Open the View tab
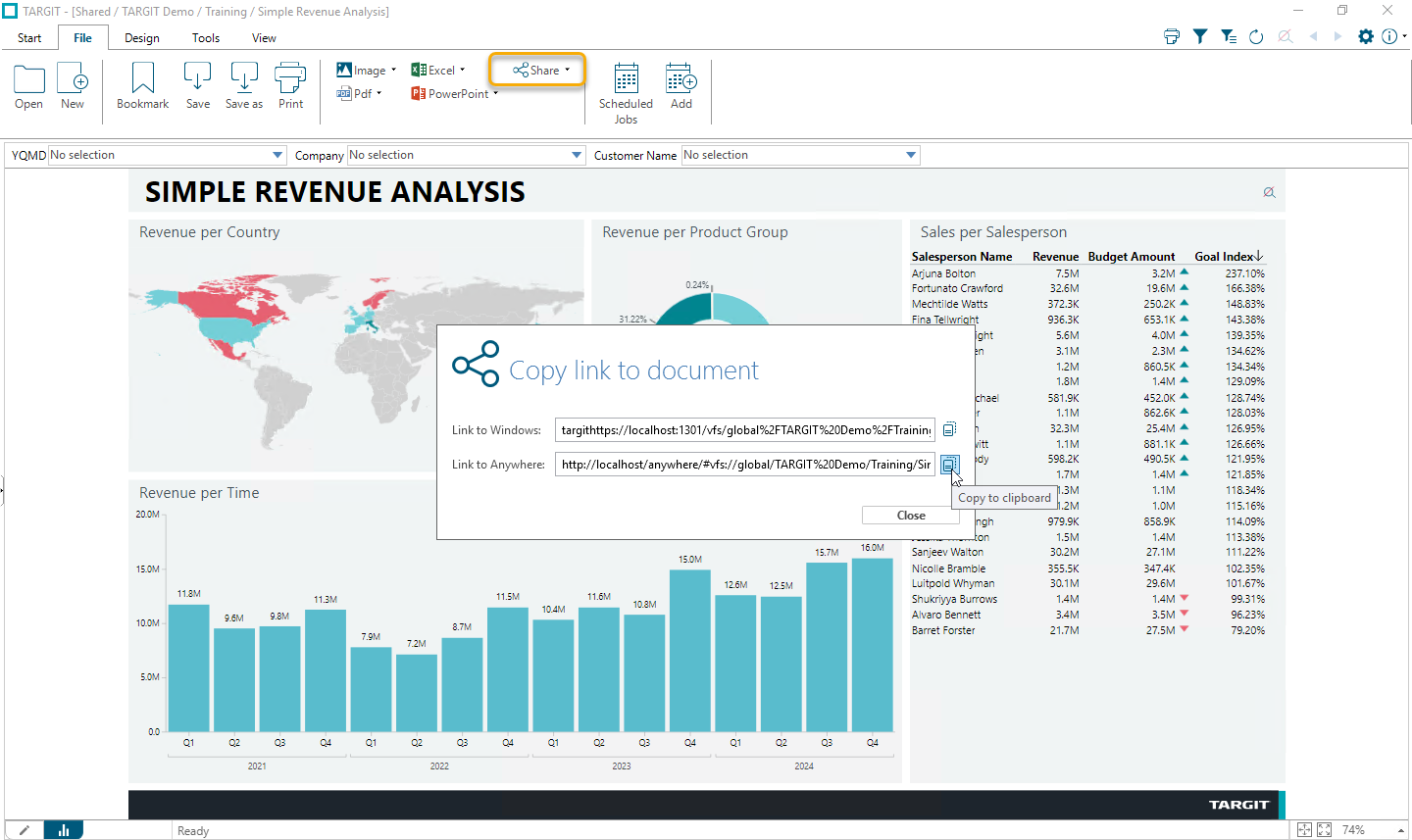The height and width of the screenshot is (840, 1412). point(264,38)
